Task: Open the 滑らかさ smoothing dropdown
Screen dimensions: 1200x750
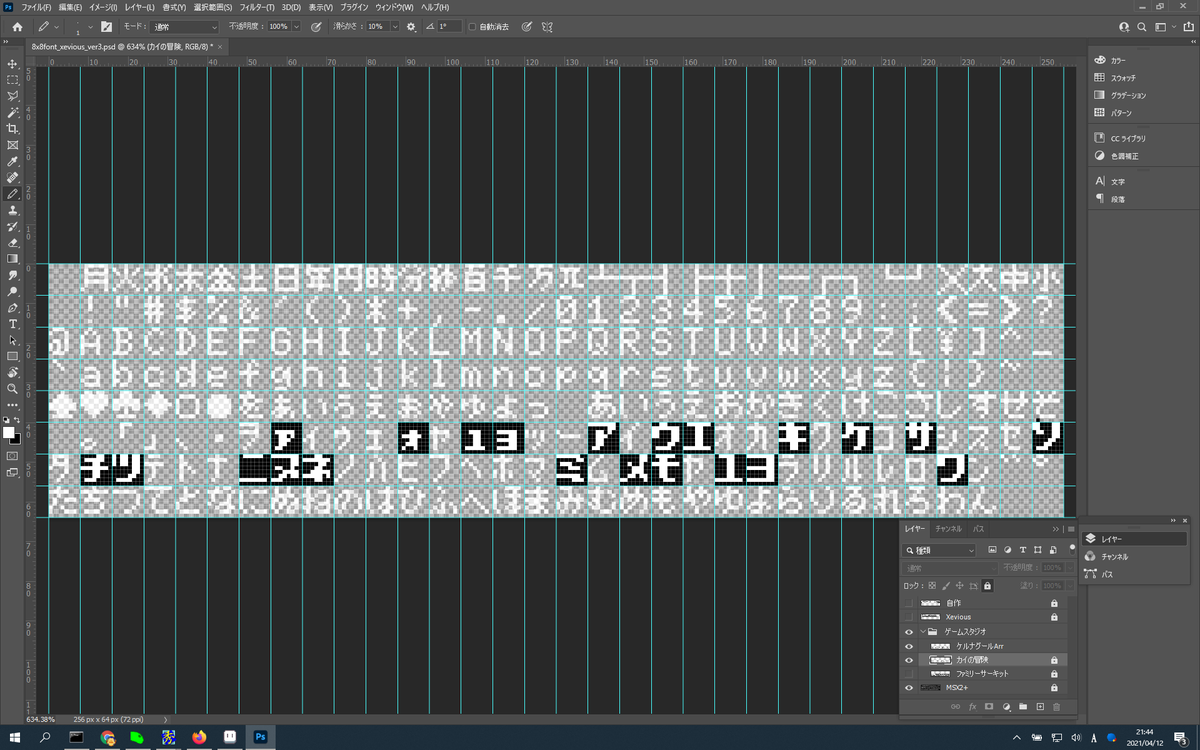Action: [395, 26]
